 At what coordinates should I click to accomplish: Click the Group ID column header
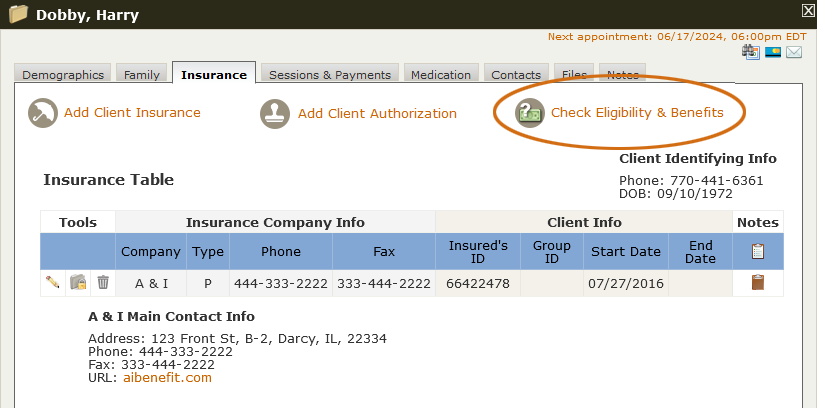click(552, 252)
